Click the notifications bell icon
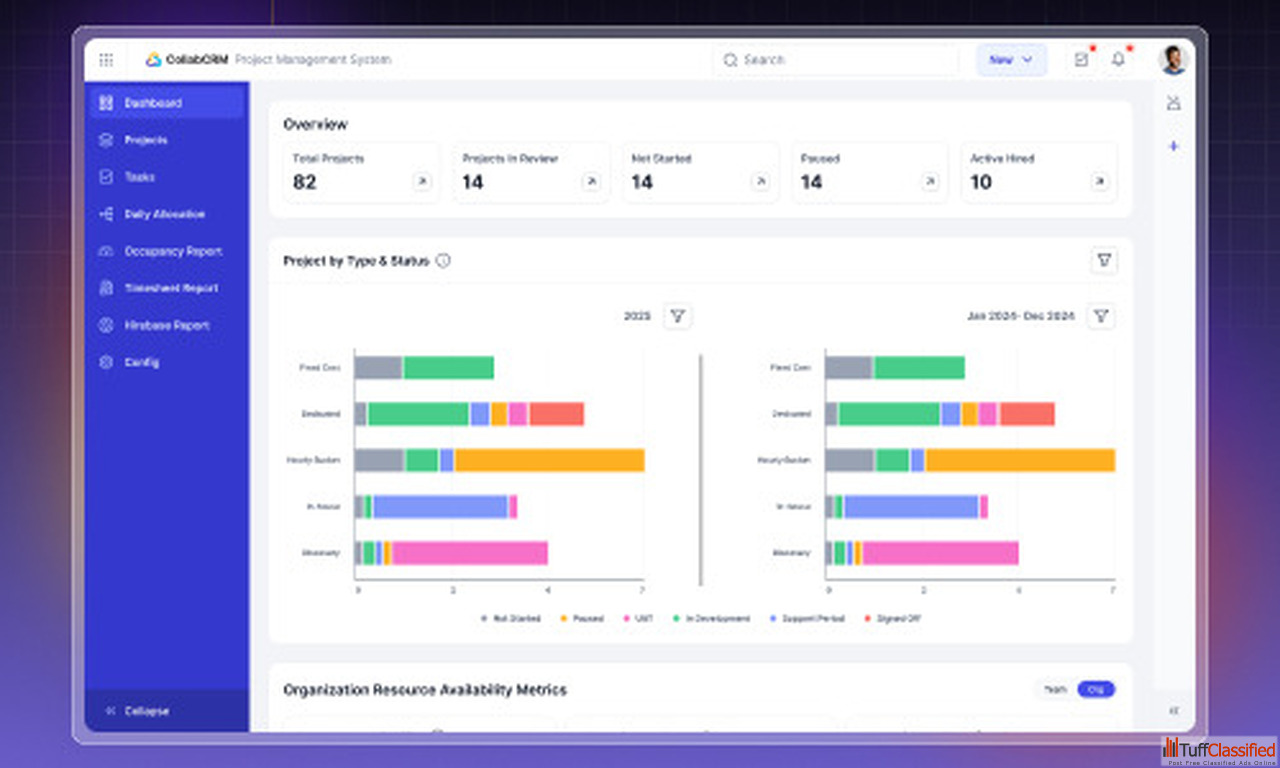 click(x=1118, y=60)
